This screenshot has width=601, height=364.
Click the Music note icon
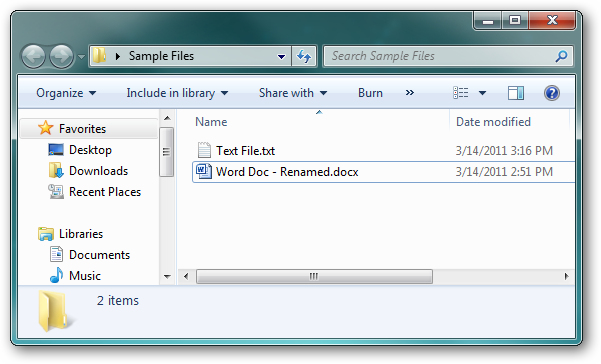(56, 275)
